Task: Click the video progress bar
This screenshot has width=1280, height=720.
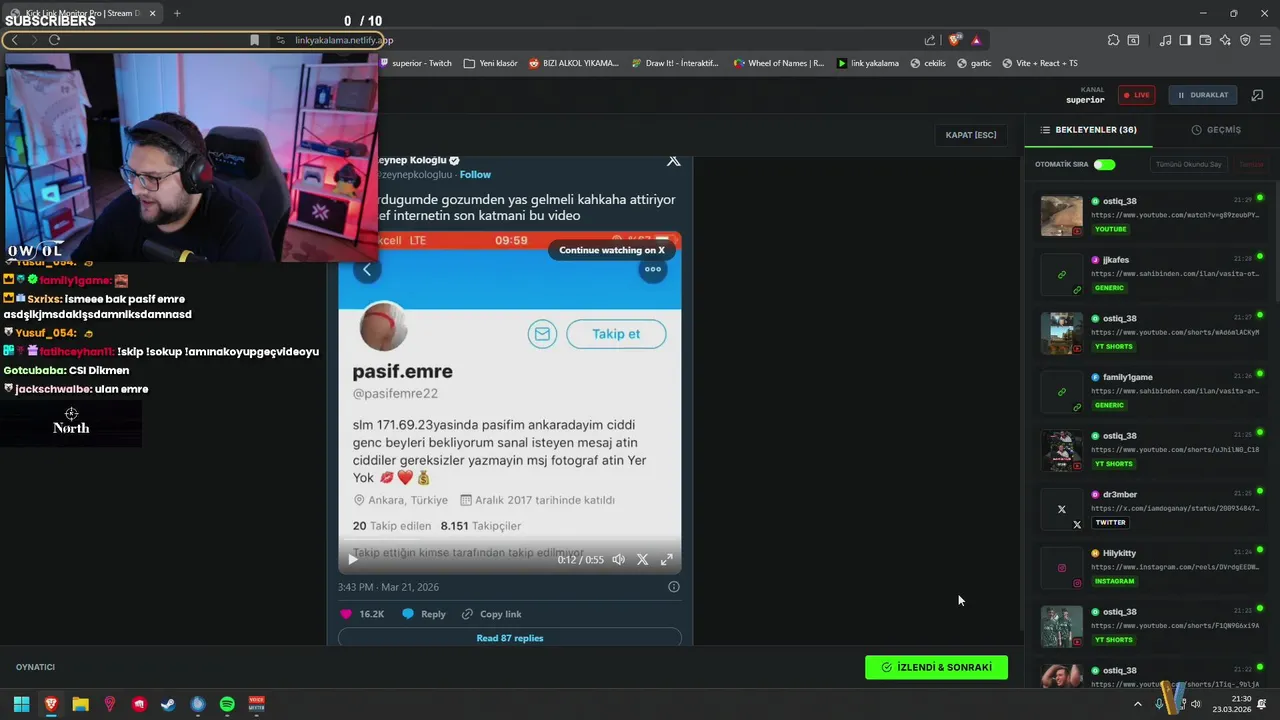Action: 510,541
